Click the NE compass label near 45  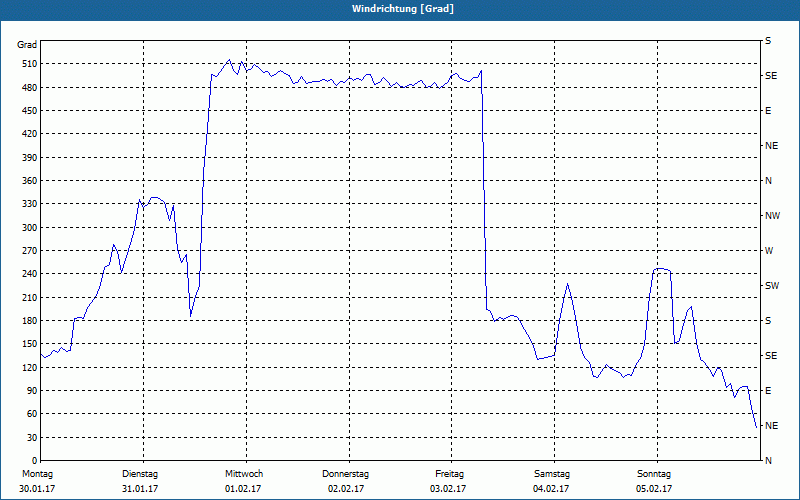771,426
